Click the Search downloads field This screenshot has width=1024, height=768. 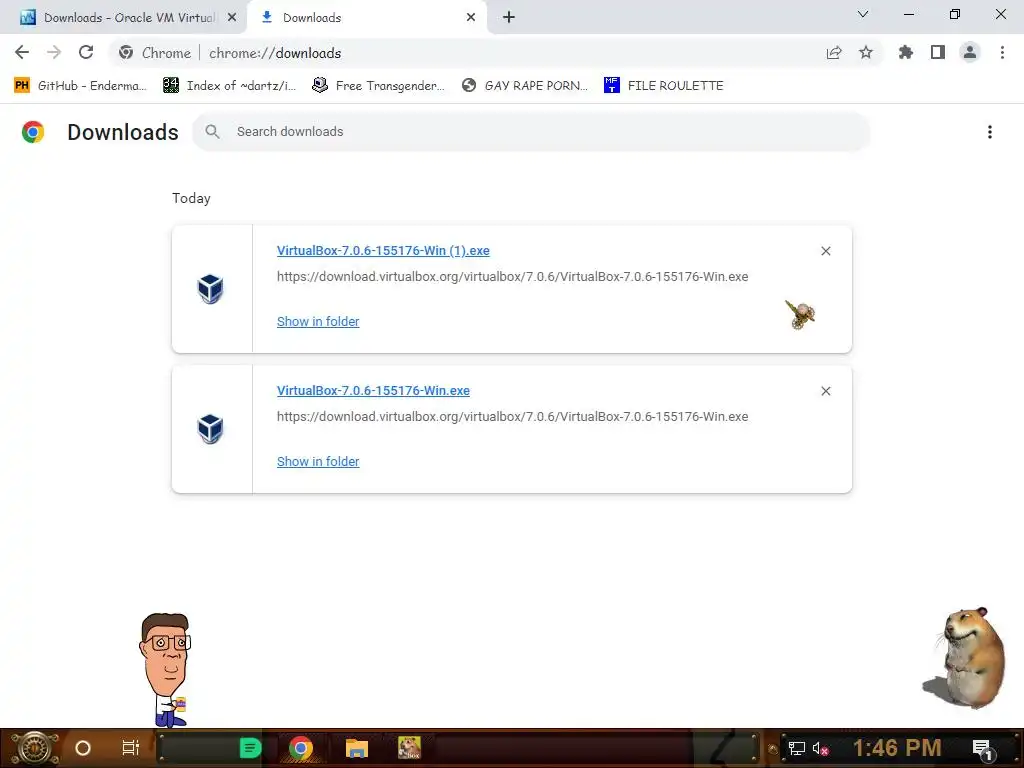pos(531,132)
